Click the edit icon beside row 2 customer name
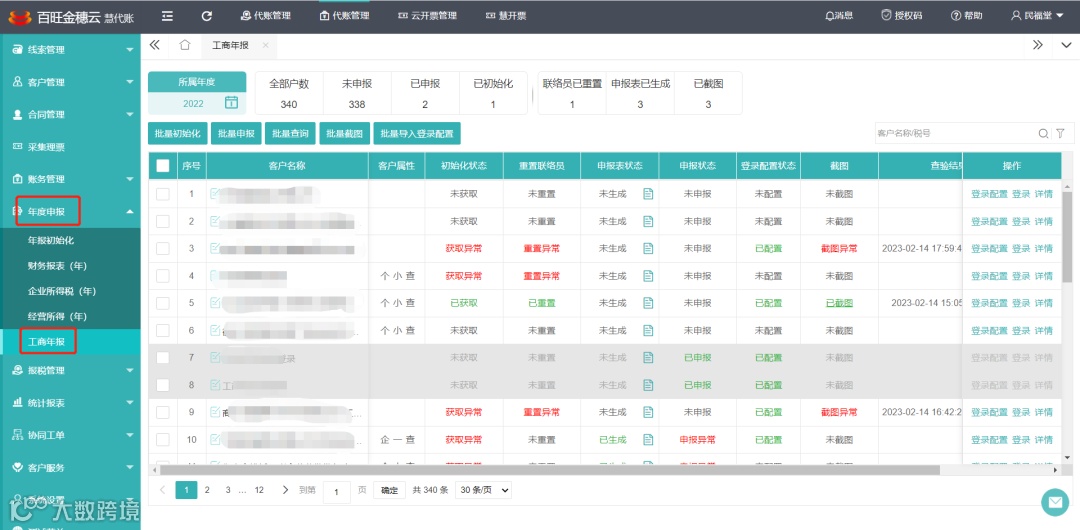 (215, 221)
